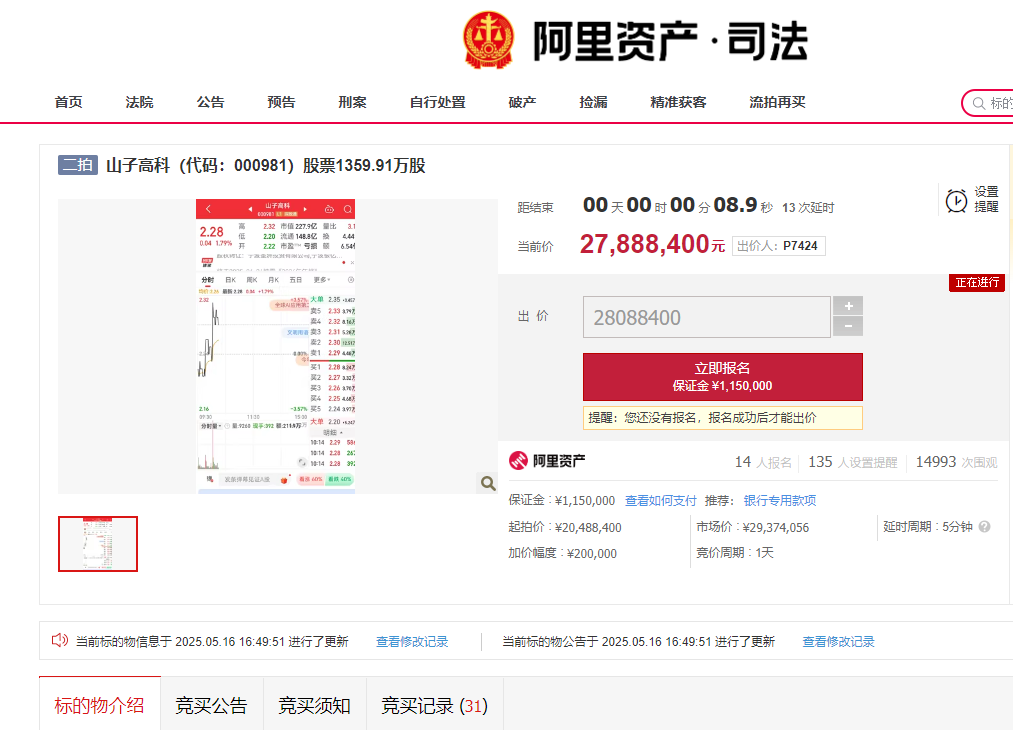
Task: Click the 正在进行 status badge
Action: click(x=977, y=282)
